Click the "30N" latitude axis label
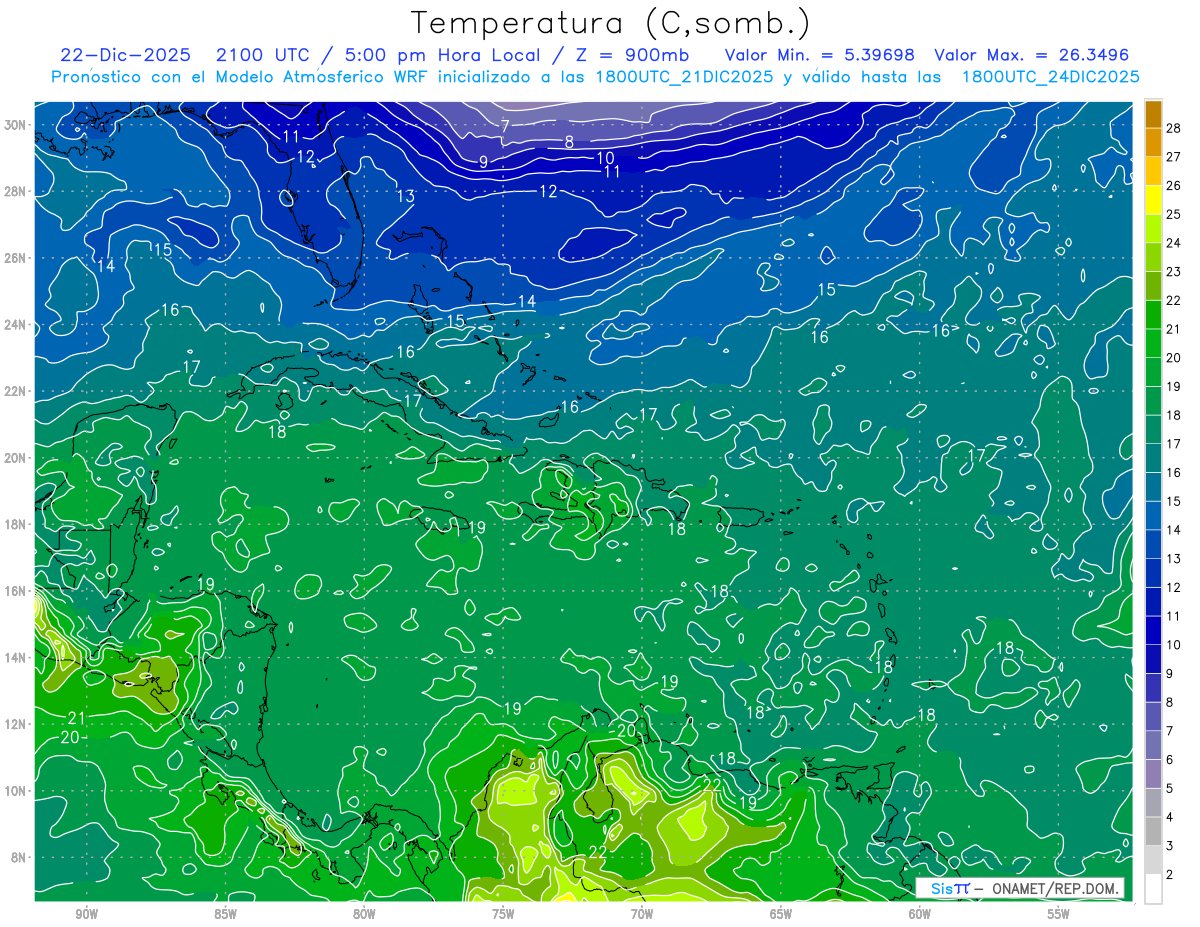Screen dimensions: 1200x927 click(x=16, y=125)
